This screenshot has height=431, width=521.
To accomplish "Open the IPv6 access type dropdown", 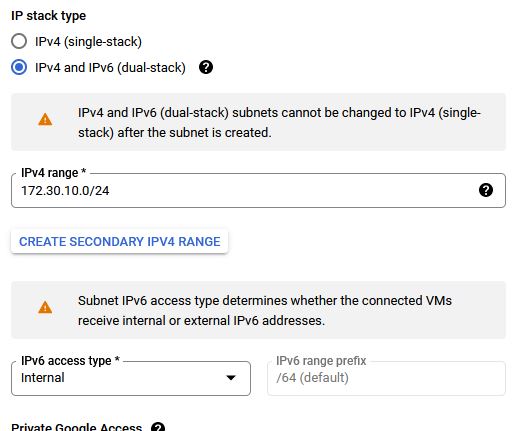I will (131, 378).
